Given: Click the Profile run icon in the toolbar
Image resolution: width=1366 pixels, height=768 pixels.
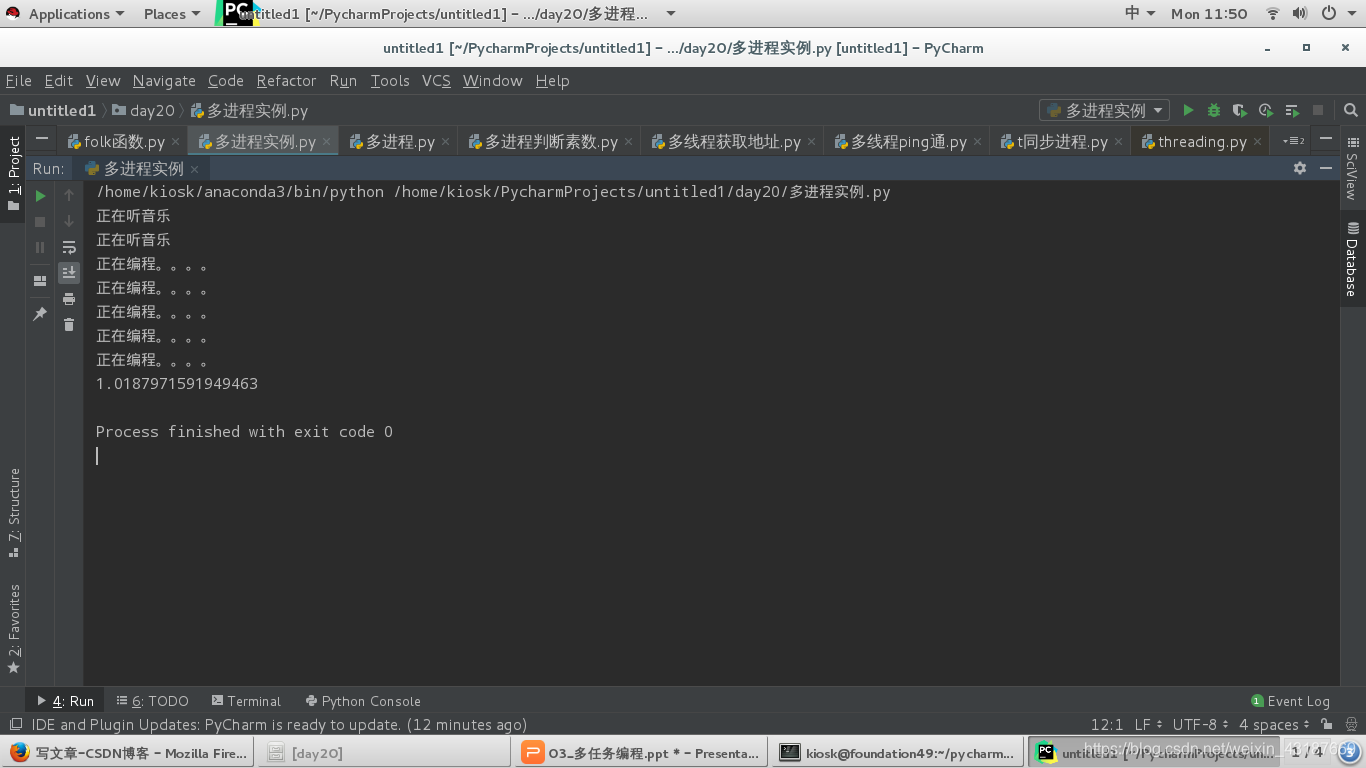Looking at the screenshot, I should point(1266,110).
